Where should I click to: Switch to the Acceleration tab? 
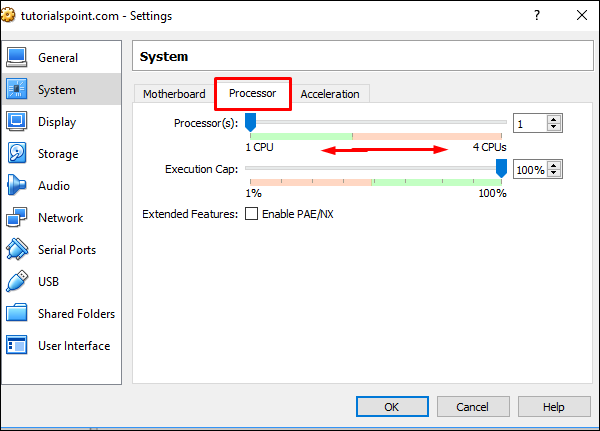[330, 94]
